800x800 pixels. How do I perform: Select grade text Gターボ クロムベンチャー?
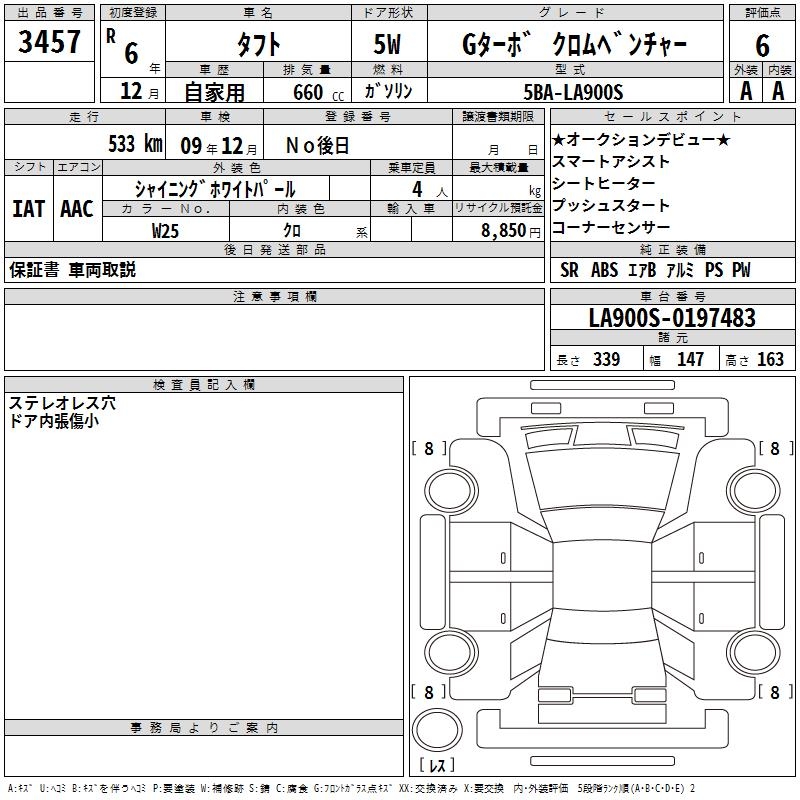pos(574,45)
